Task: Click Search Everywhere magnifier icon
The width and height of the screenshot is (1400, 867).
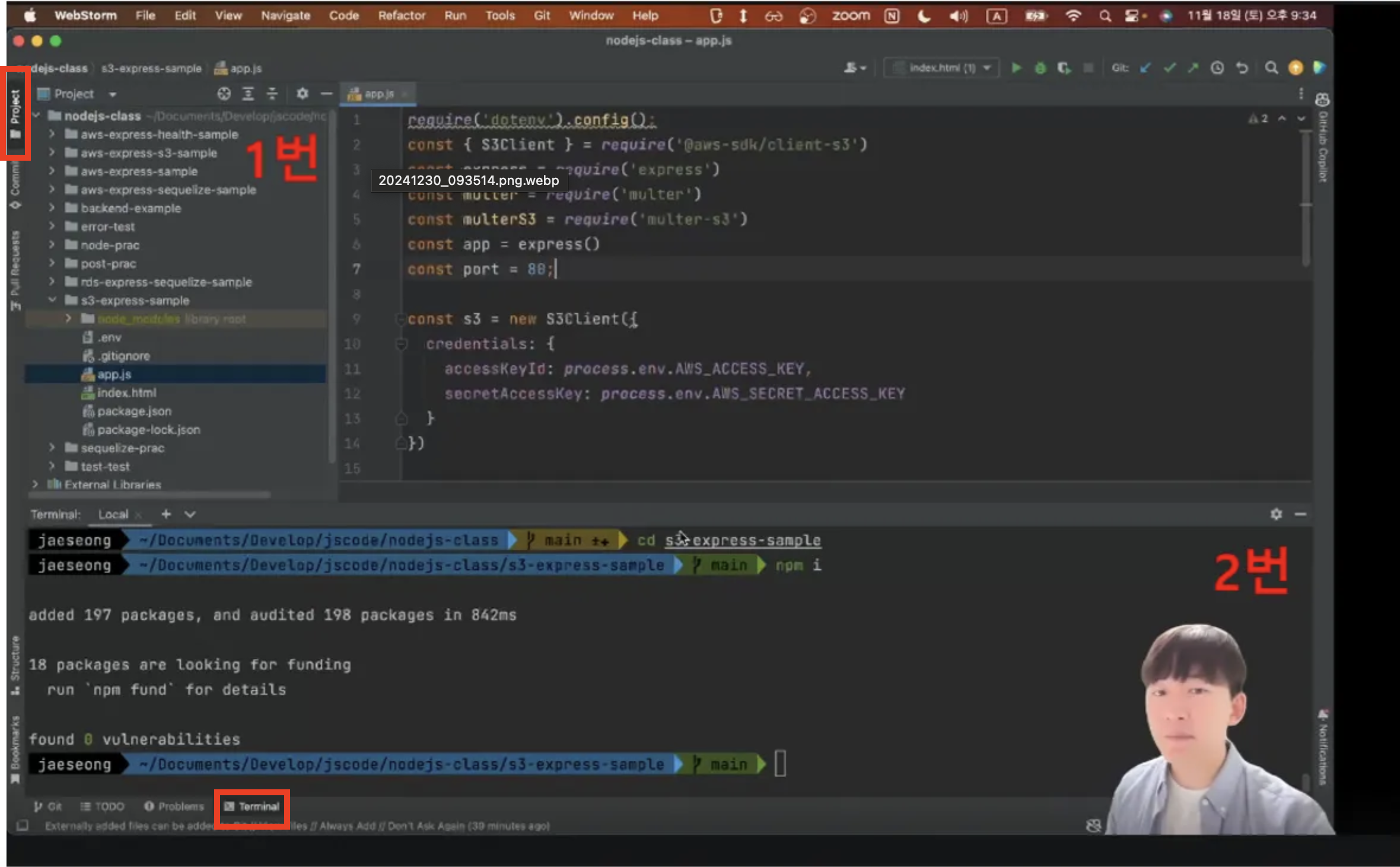Action: pos(1271,68)
